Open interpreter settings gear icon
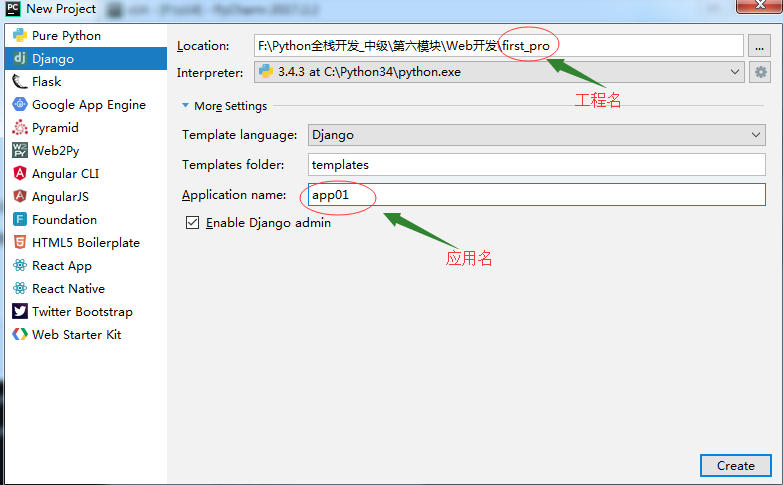The image size is (783, 485). coord(760,72)
